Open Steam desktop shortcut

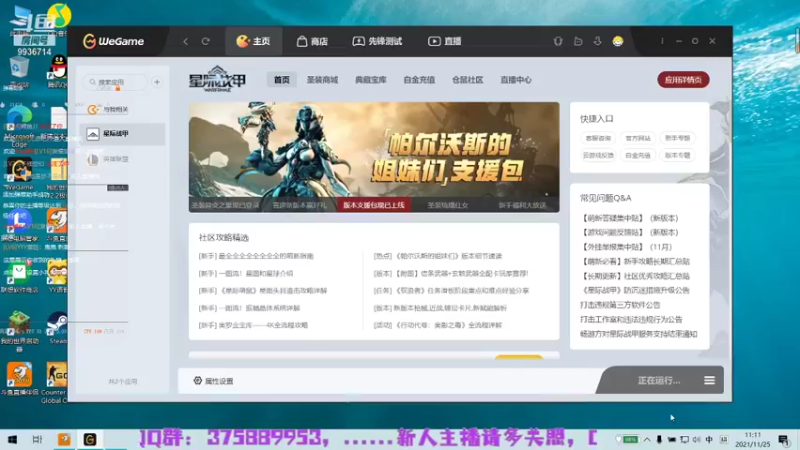[x=57, y=328]
